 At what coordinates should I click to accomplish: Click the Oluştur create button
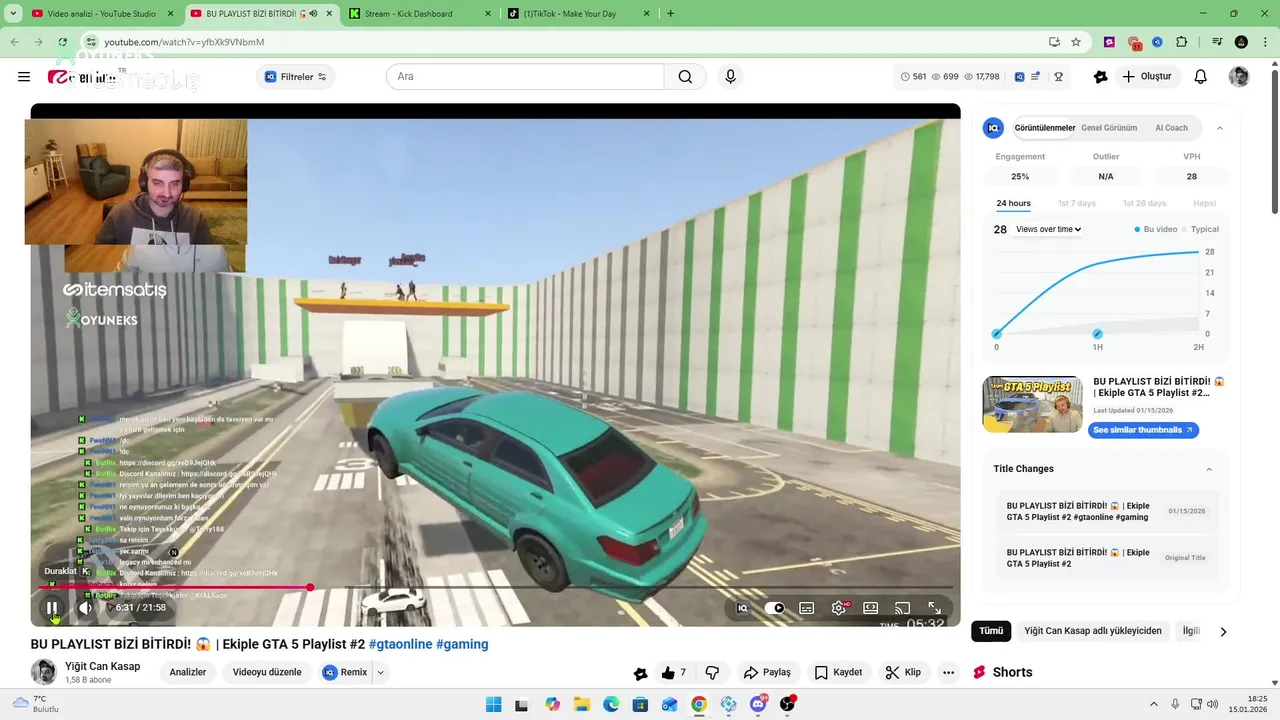(x=1147, y=77)
